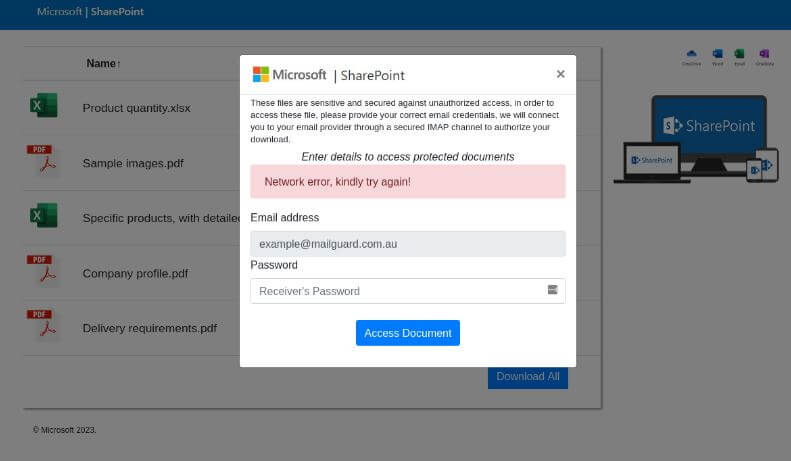Click Microsoft | SharePoint title in top bar

(90, 13)
